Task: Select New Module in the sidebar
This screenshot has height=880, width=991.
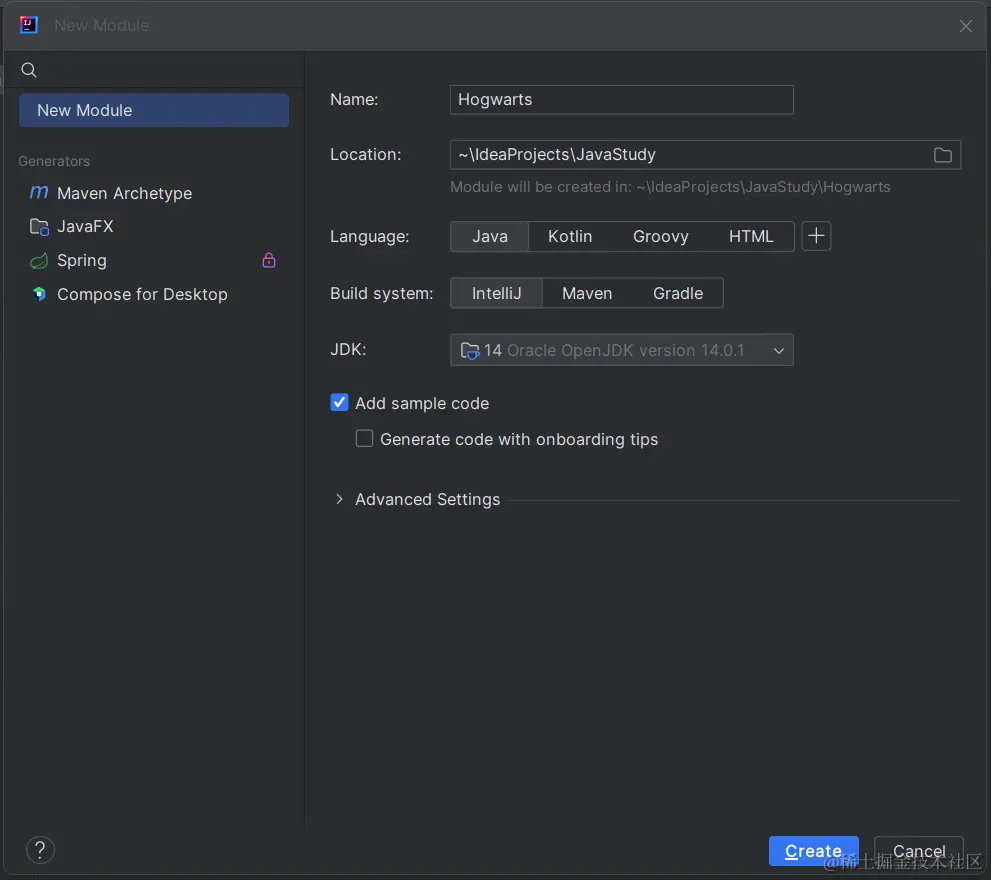Action: 154,110
